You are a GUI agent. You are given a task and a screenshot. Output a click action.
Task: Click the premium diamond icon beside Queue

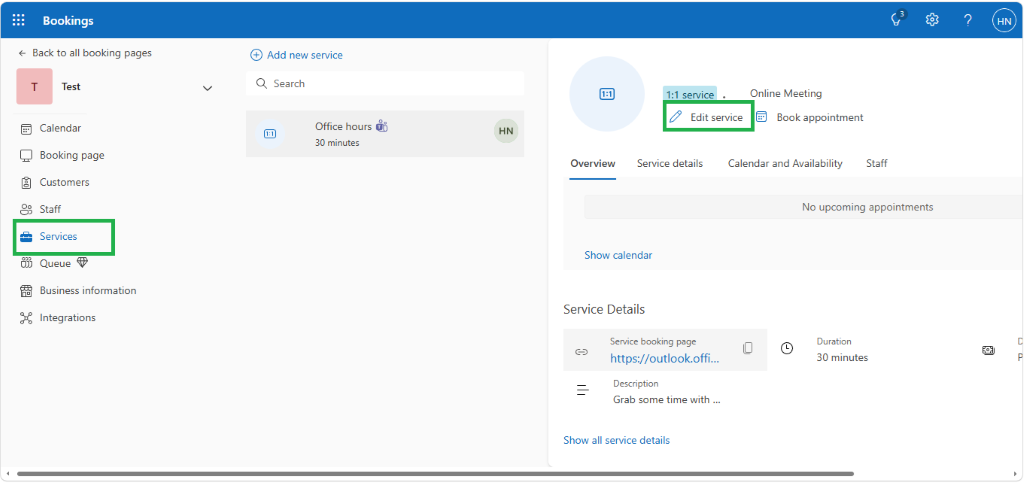[82, 263]
